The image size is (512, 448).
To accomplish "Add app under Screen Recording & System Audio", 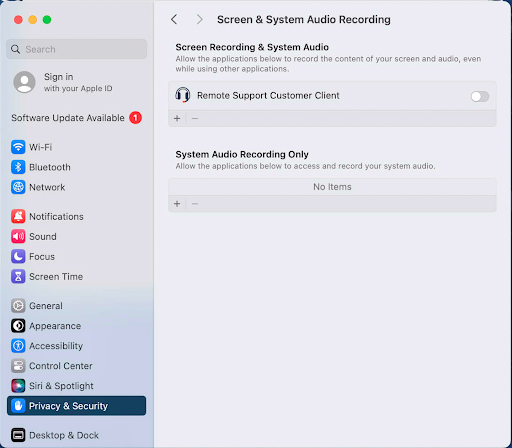I will (177, 118).
